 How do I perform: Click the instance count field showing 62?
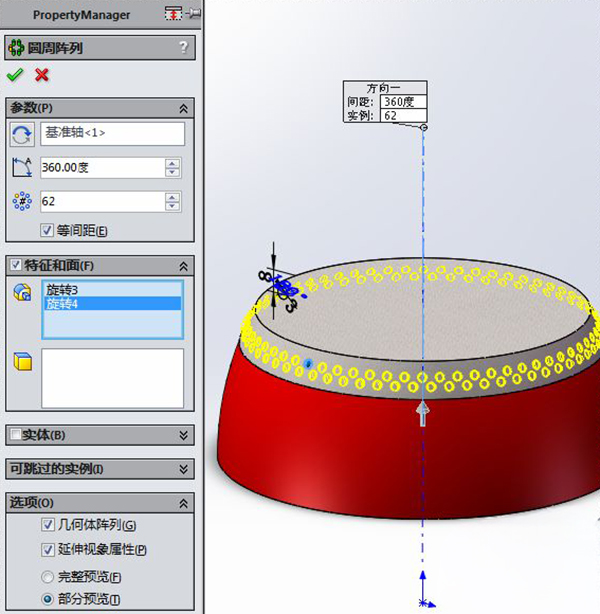(x=103, y=201)
